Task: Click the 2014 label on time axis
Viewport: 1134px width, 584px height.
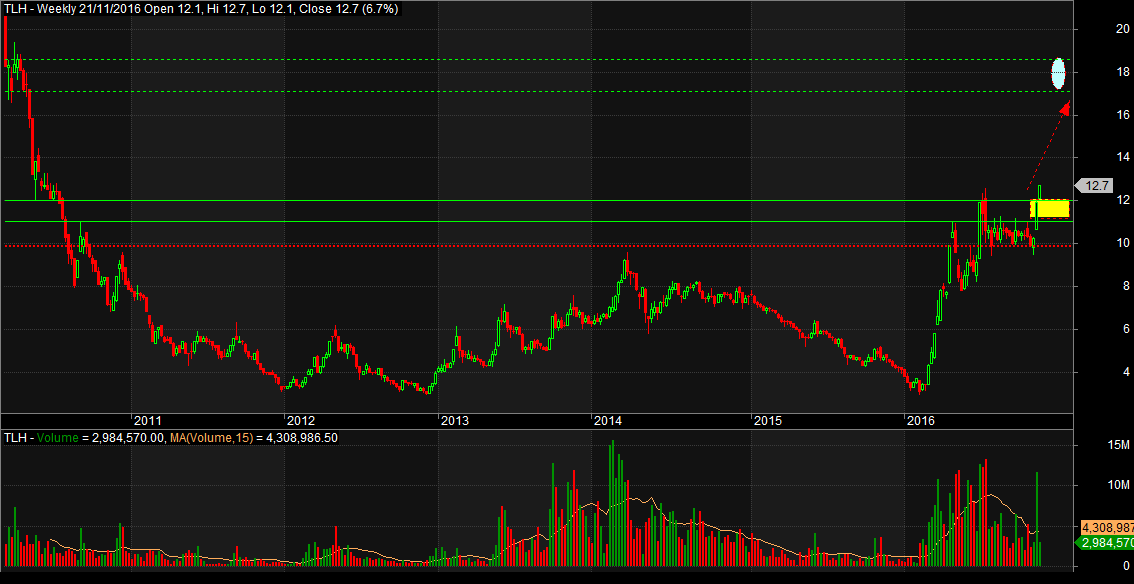Action: point(607,420)
